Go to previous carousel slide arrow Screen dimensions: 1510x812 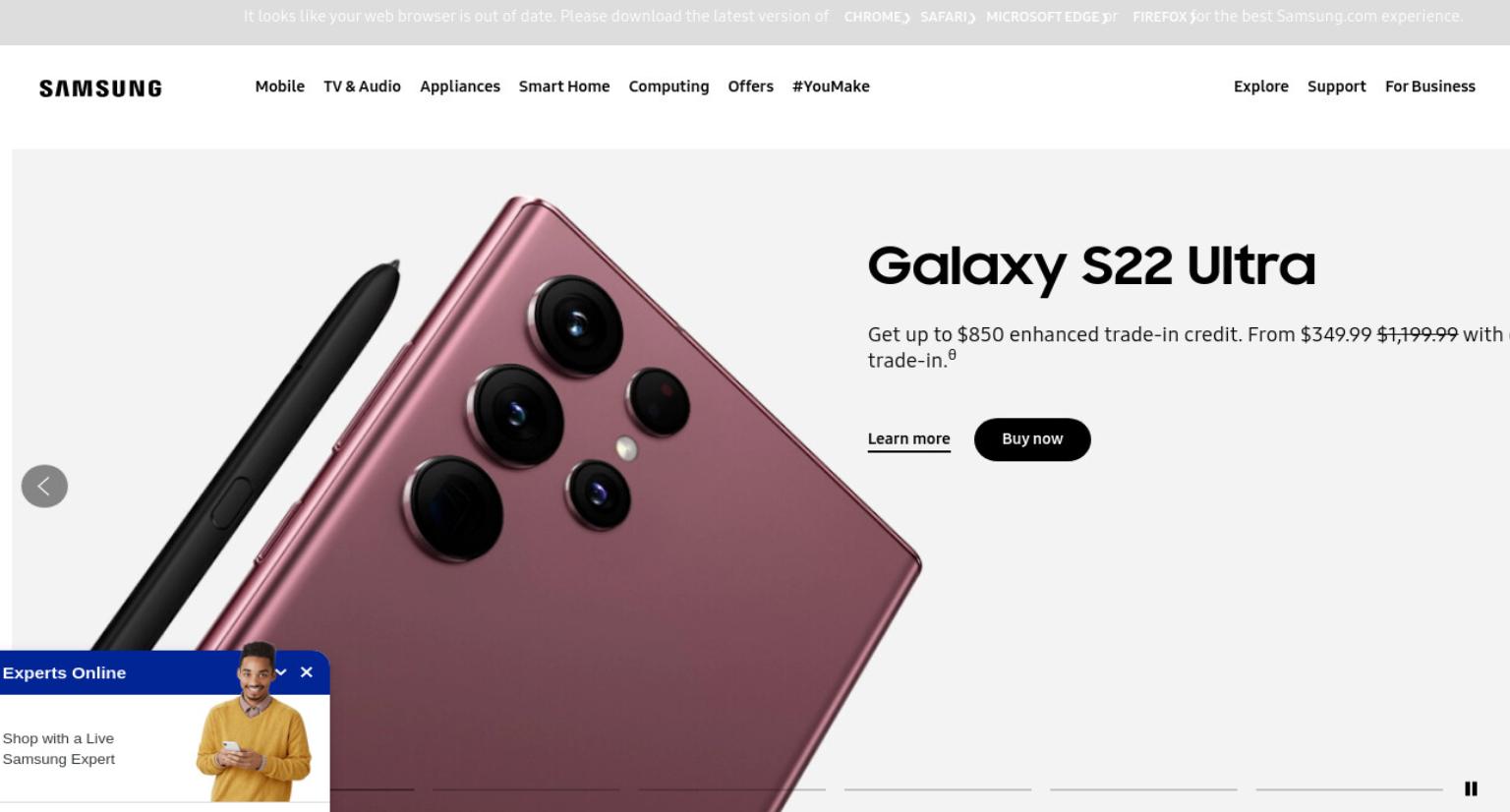[x=44, y=486]
